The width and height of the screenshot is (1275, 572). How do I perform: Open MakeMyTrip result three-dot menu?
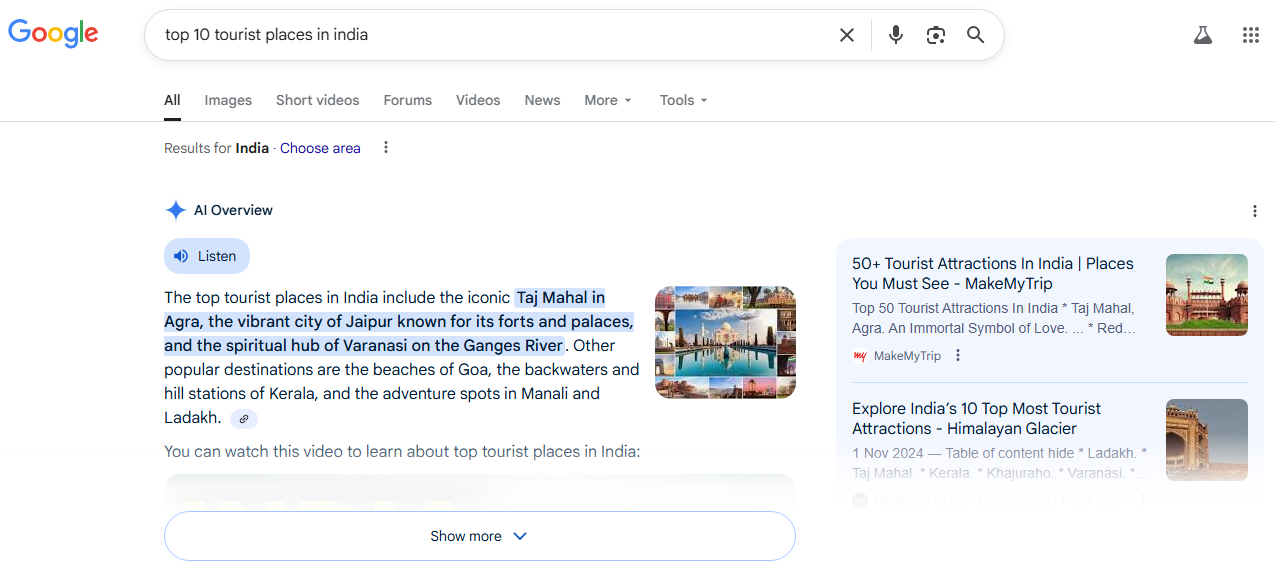[x=958, y=356]
